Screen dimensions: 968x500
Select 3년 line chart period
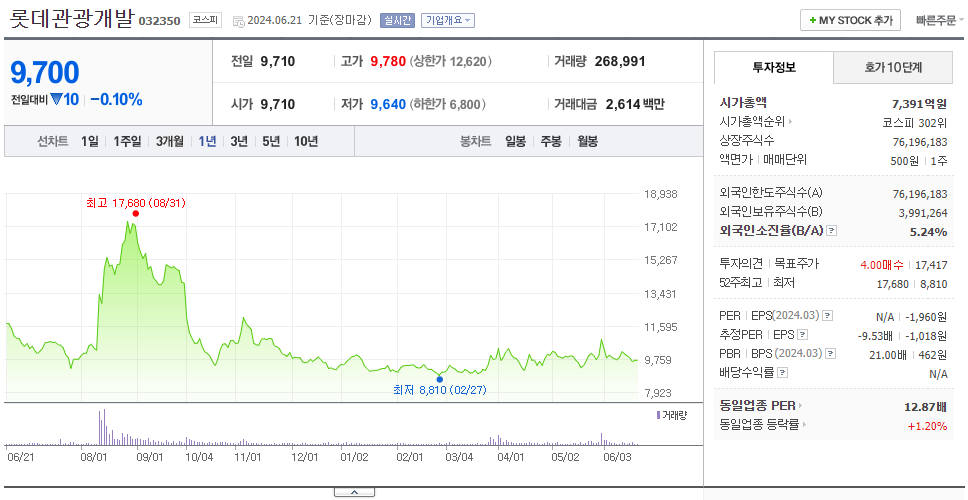239,141
